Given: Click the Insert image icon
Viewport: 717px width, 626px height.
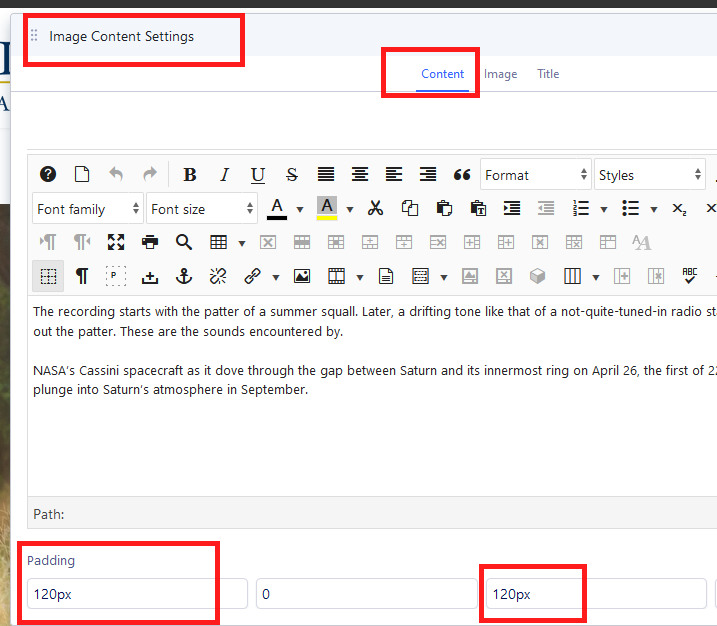Looking at the screenshot, I should (x=301, y=276).
